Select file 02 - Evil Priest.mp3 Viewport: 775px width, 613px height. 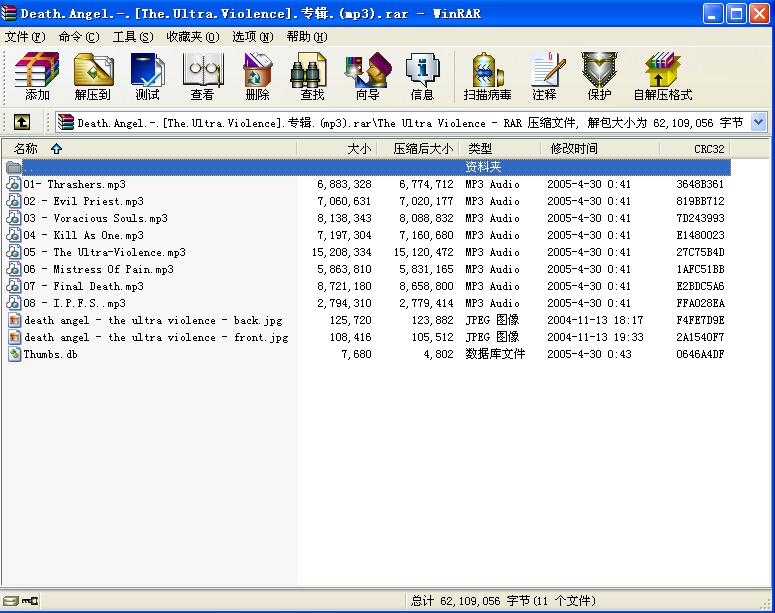pos(84,201)
